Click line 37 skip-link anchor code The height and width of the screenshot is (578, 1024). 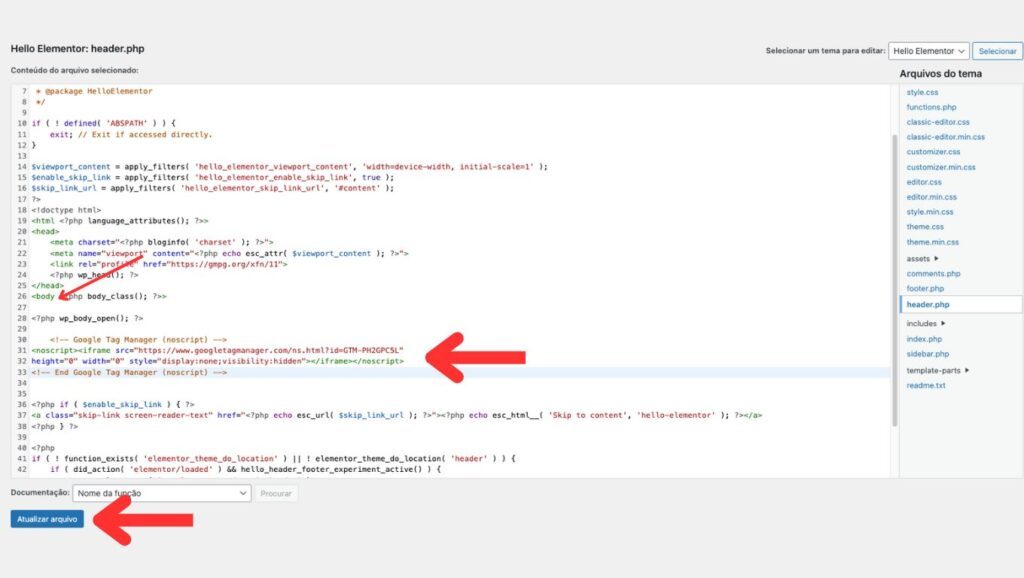[396, 415]
